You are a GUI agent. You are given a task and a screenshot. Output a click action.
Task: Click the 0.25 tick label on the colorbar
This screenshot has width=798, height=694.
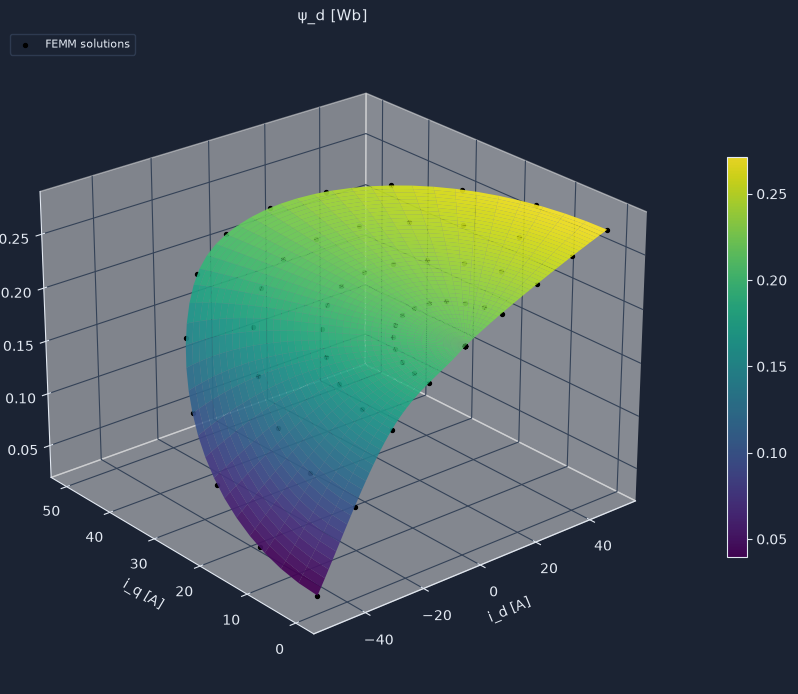point(772,194)
